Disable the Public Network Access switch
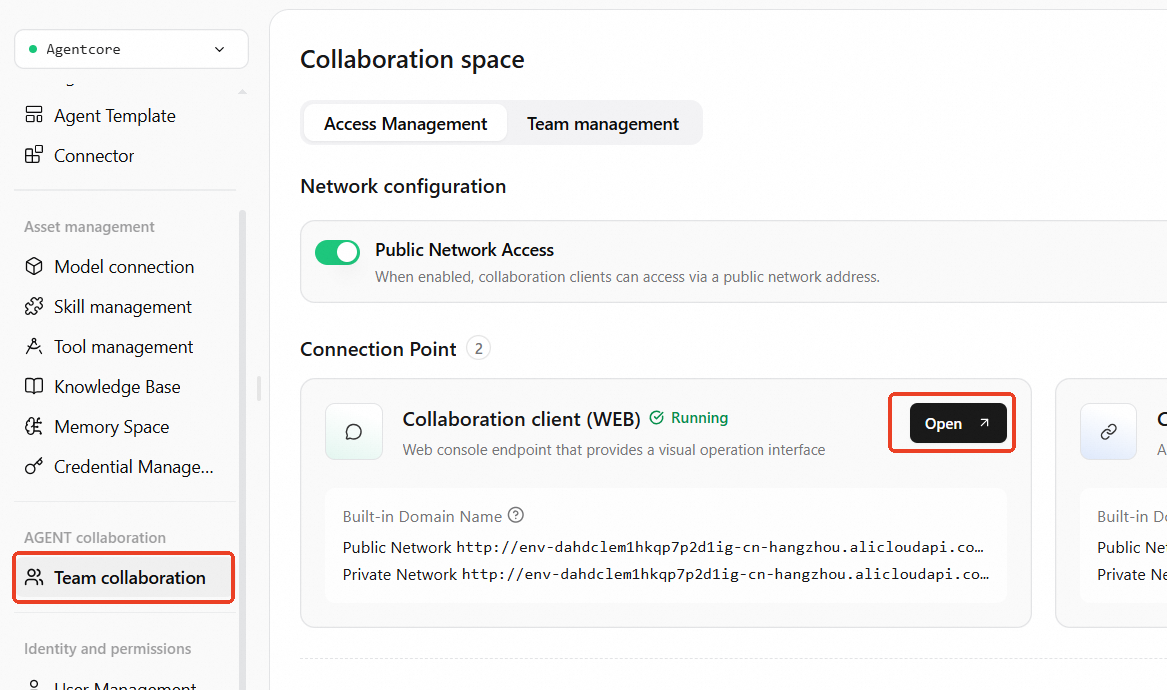1167x690 pixels. pos(337,252)
